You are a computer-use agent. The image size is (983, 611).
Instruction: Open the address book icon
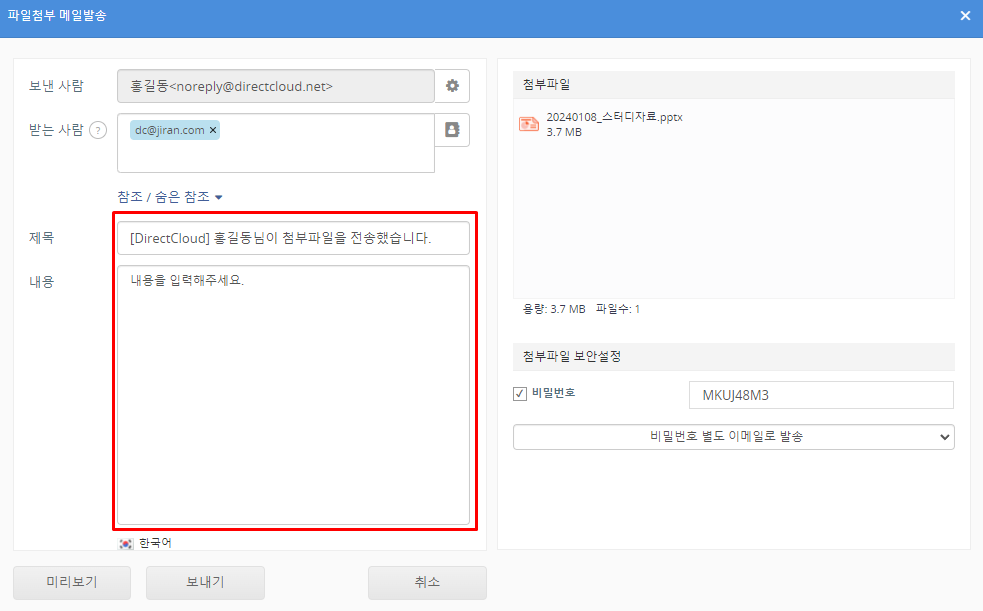coord(452,130)
